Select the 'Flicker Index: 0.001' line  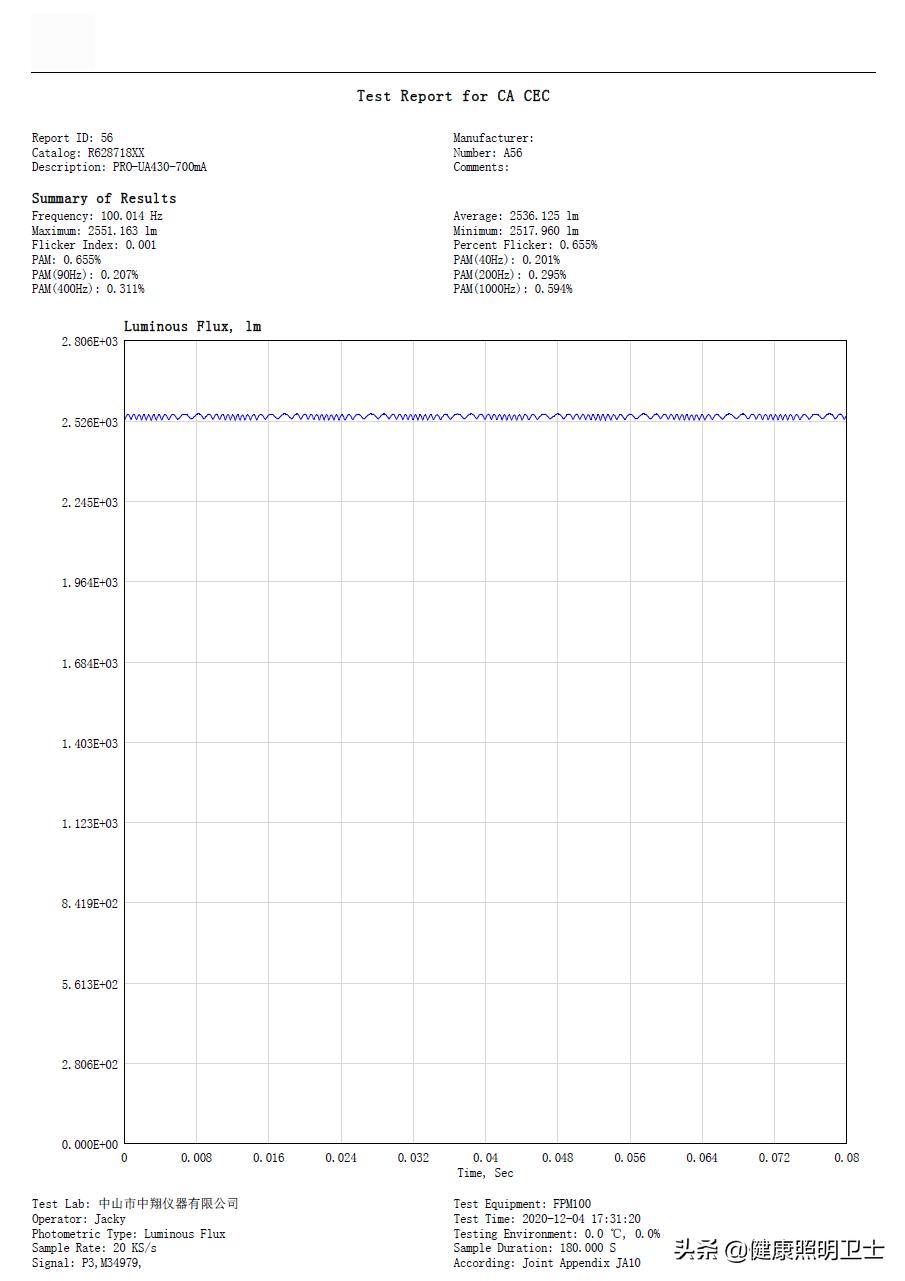pyautogui.click(x=94, y=245)
